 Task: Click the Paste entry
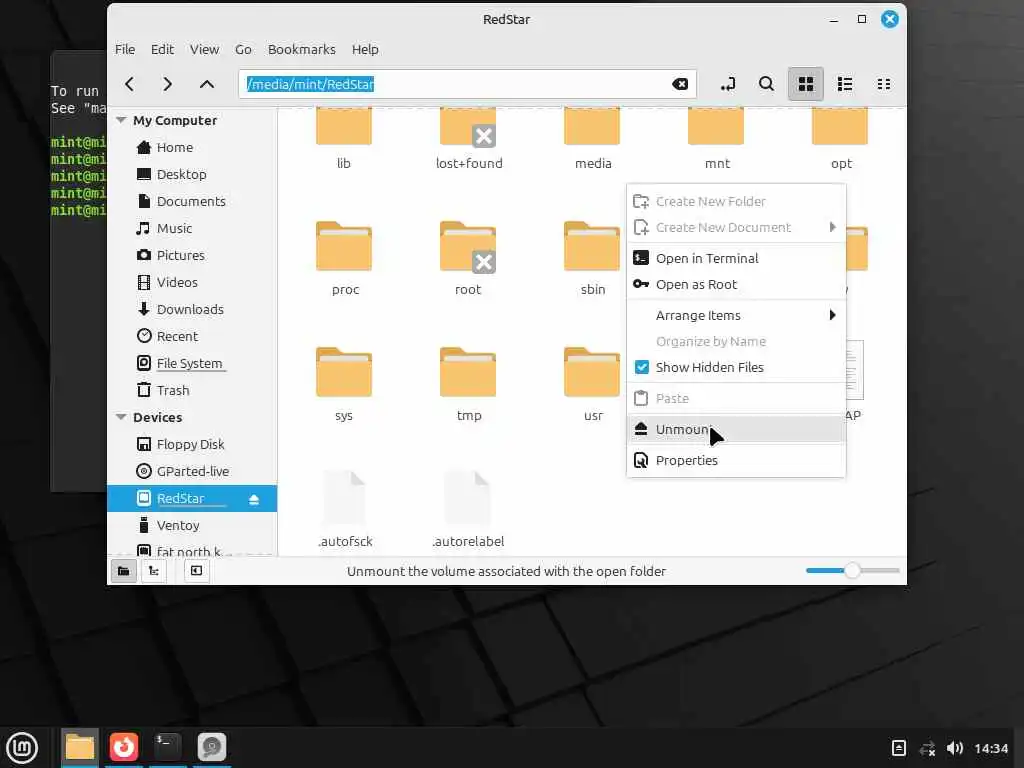coord(736,398)
